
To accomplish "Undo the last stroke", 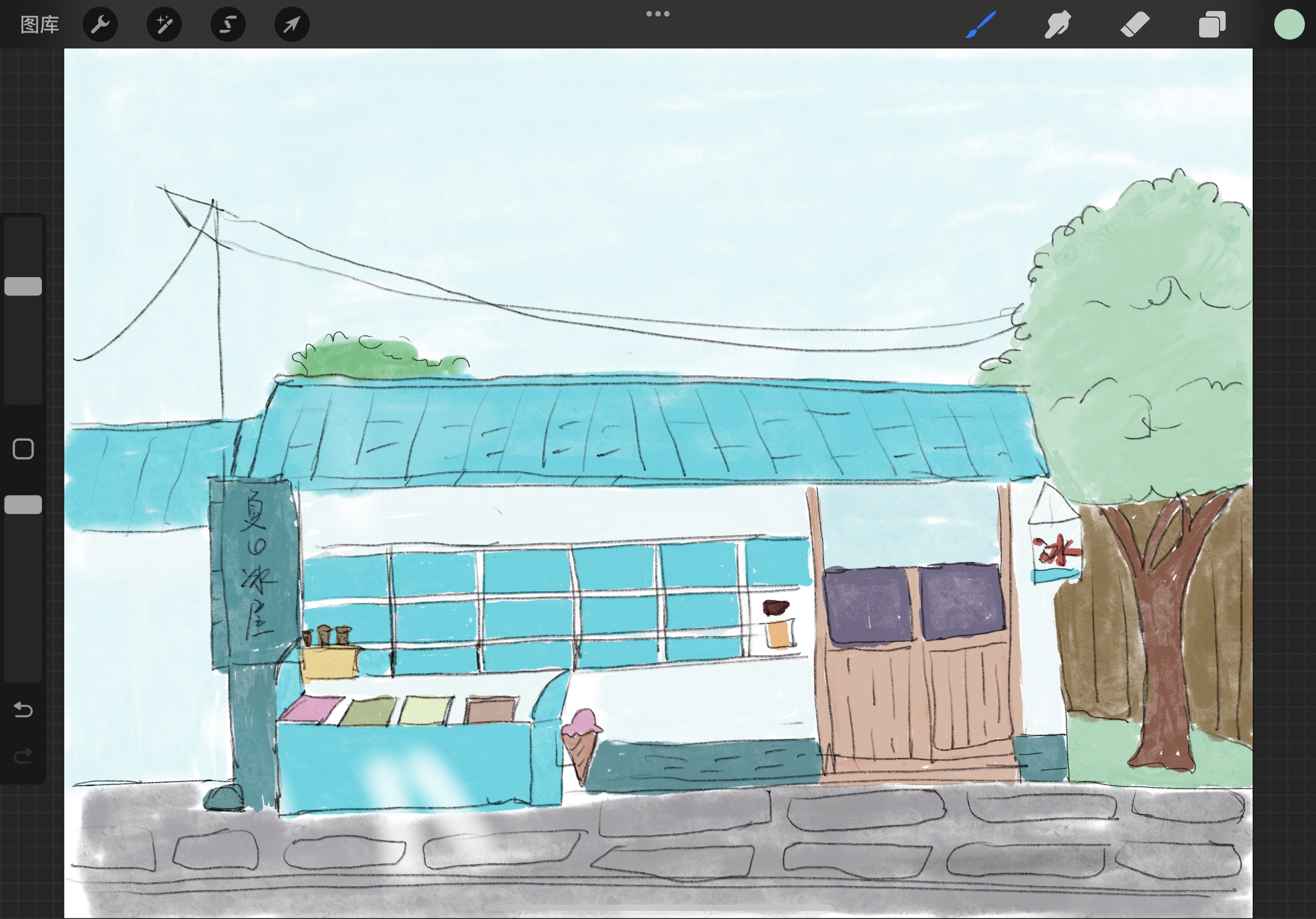I will point(23,710).
